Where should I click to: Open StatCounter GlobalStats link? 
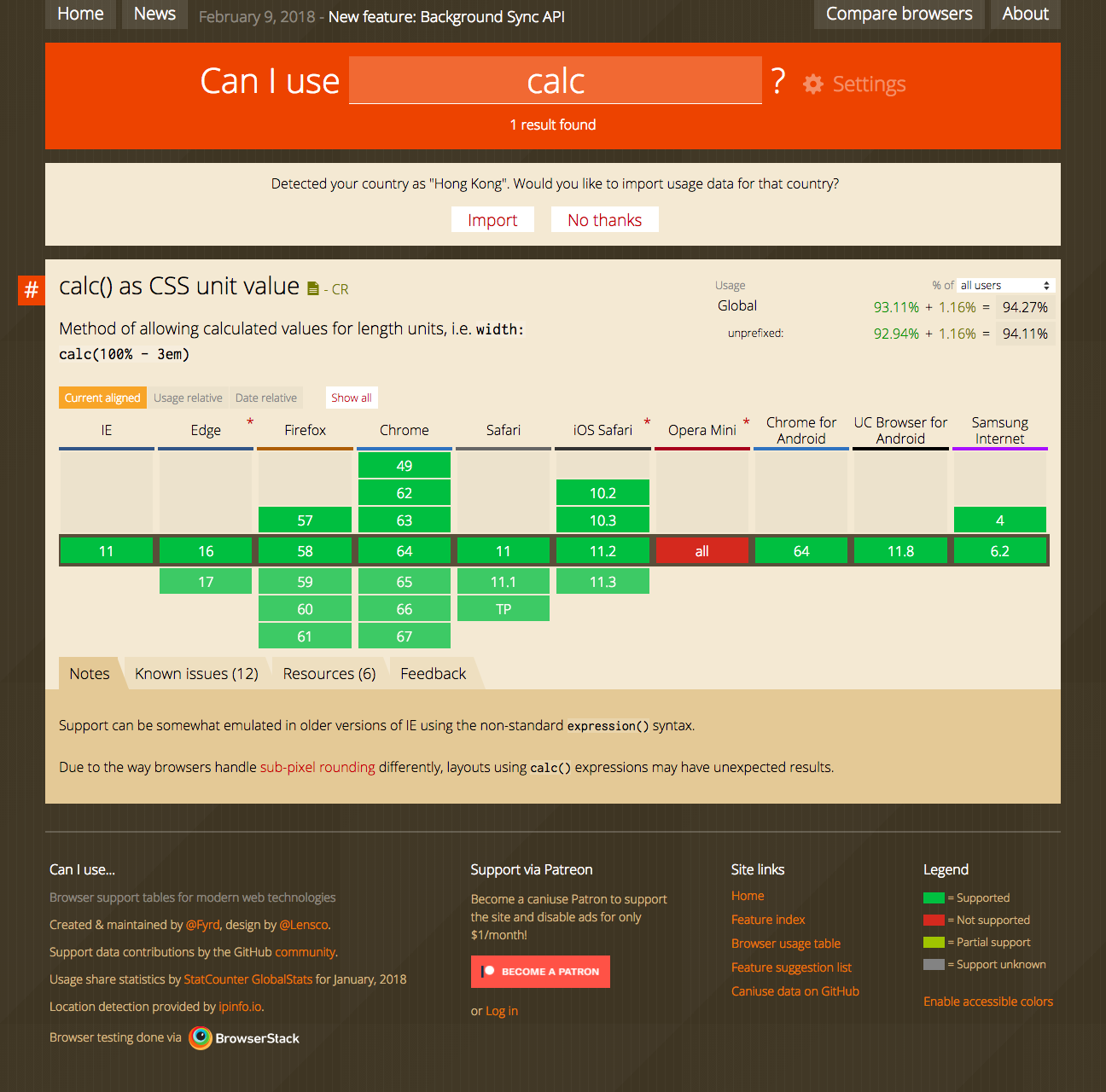248,979
